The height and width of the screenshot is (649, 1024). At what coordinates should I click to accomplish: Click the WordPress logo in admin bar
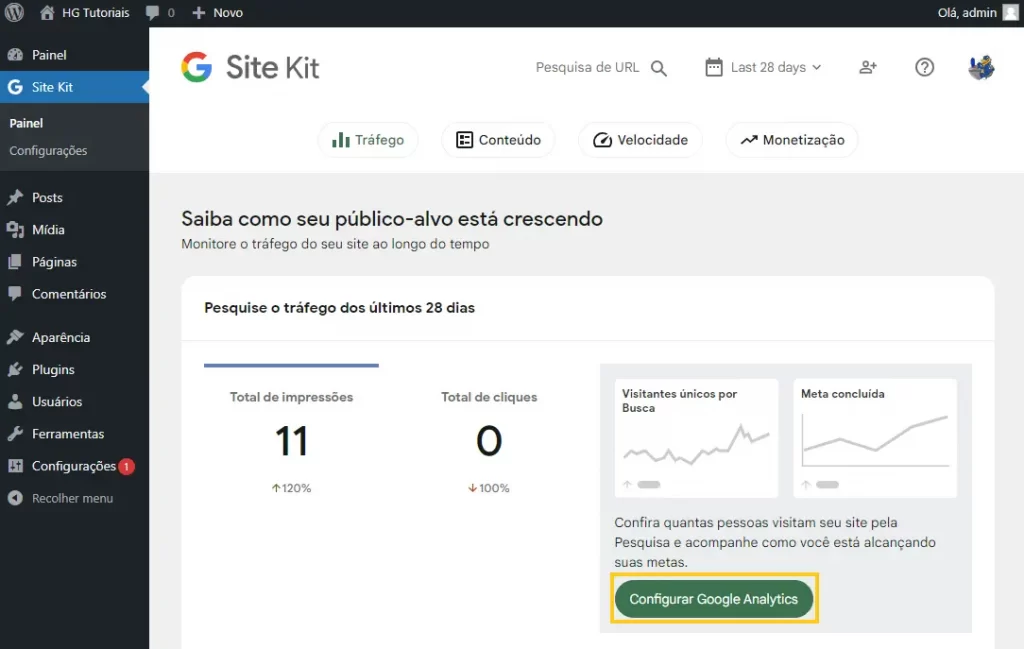[x=14, y=12]
